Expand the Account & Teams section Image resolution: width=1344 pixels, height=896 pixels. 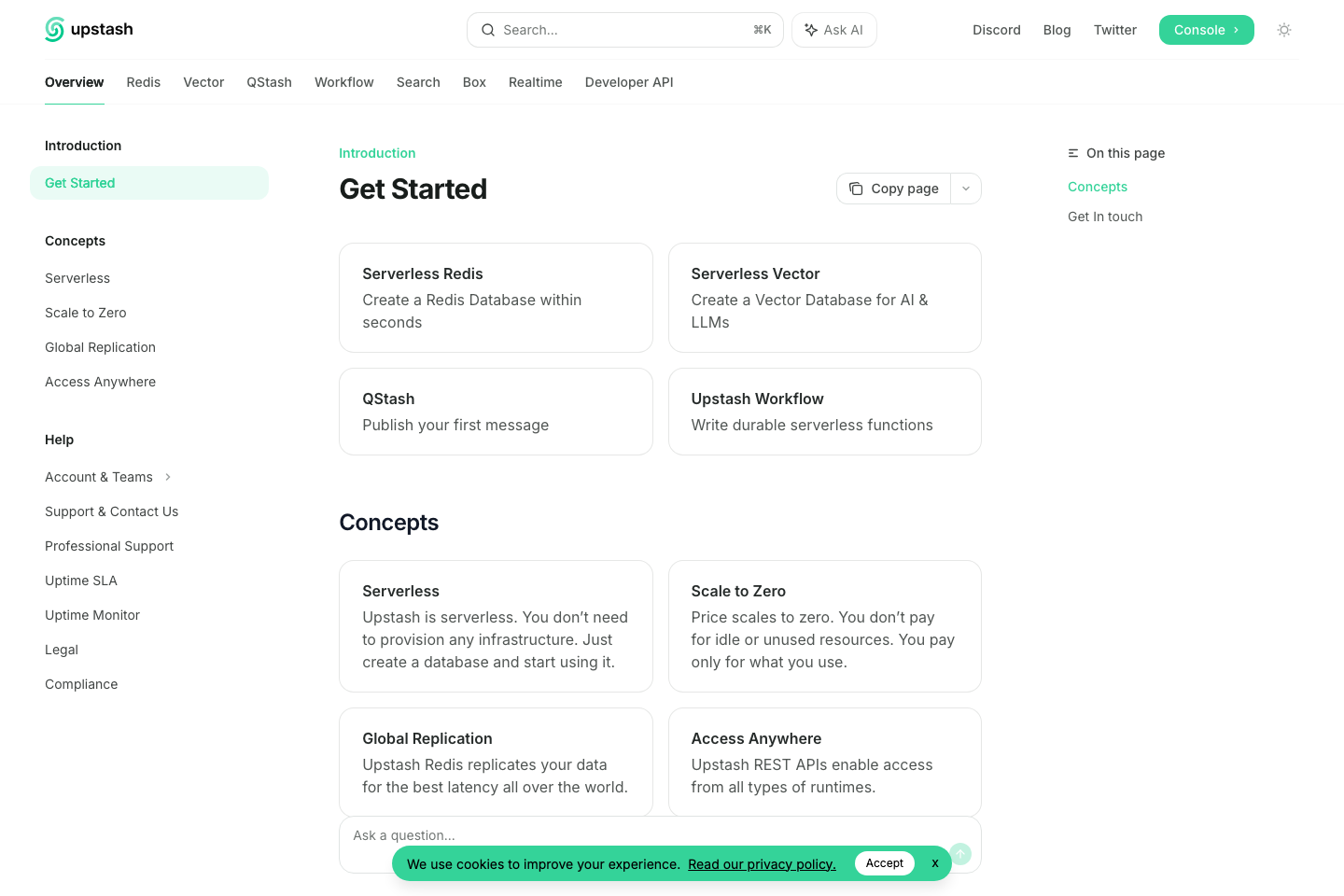pos(168,477)
